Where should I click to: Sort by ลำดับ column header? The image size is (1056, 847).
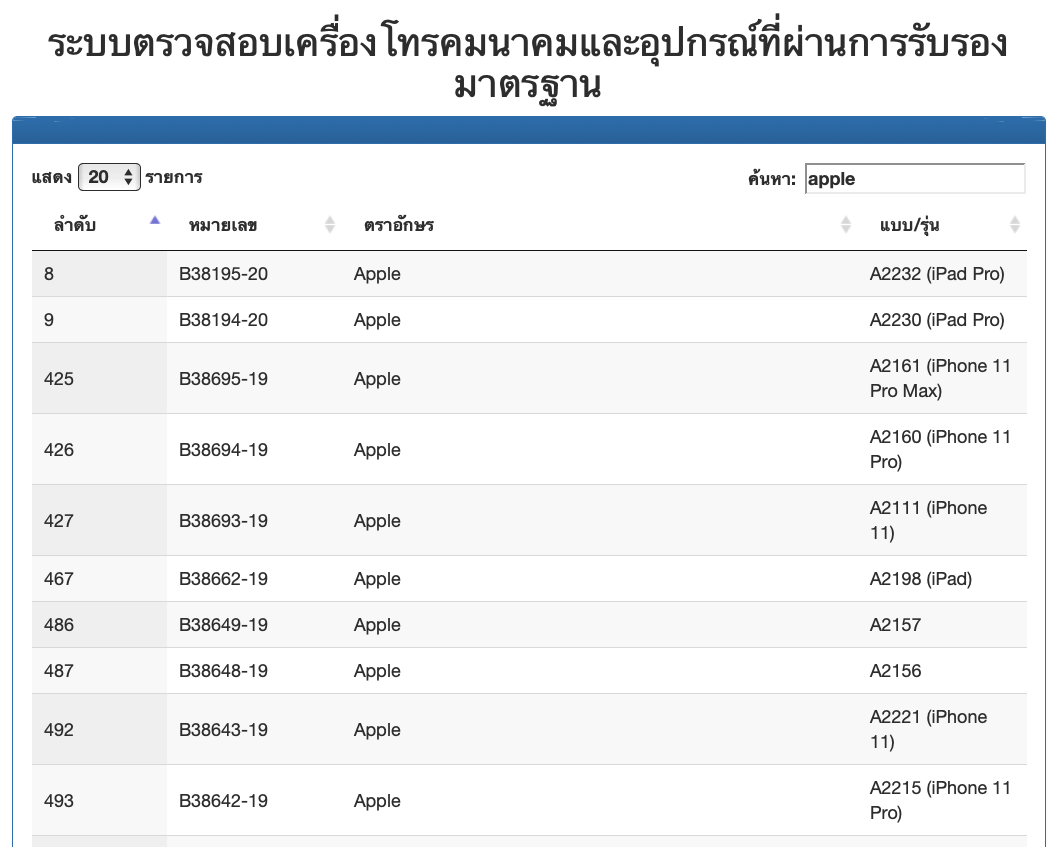point(75,225)
